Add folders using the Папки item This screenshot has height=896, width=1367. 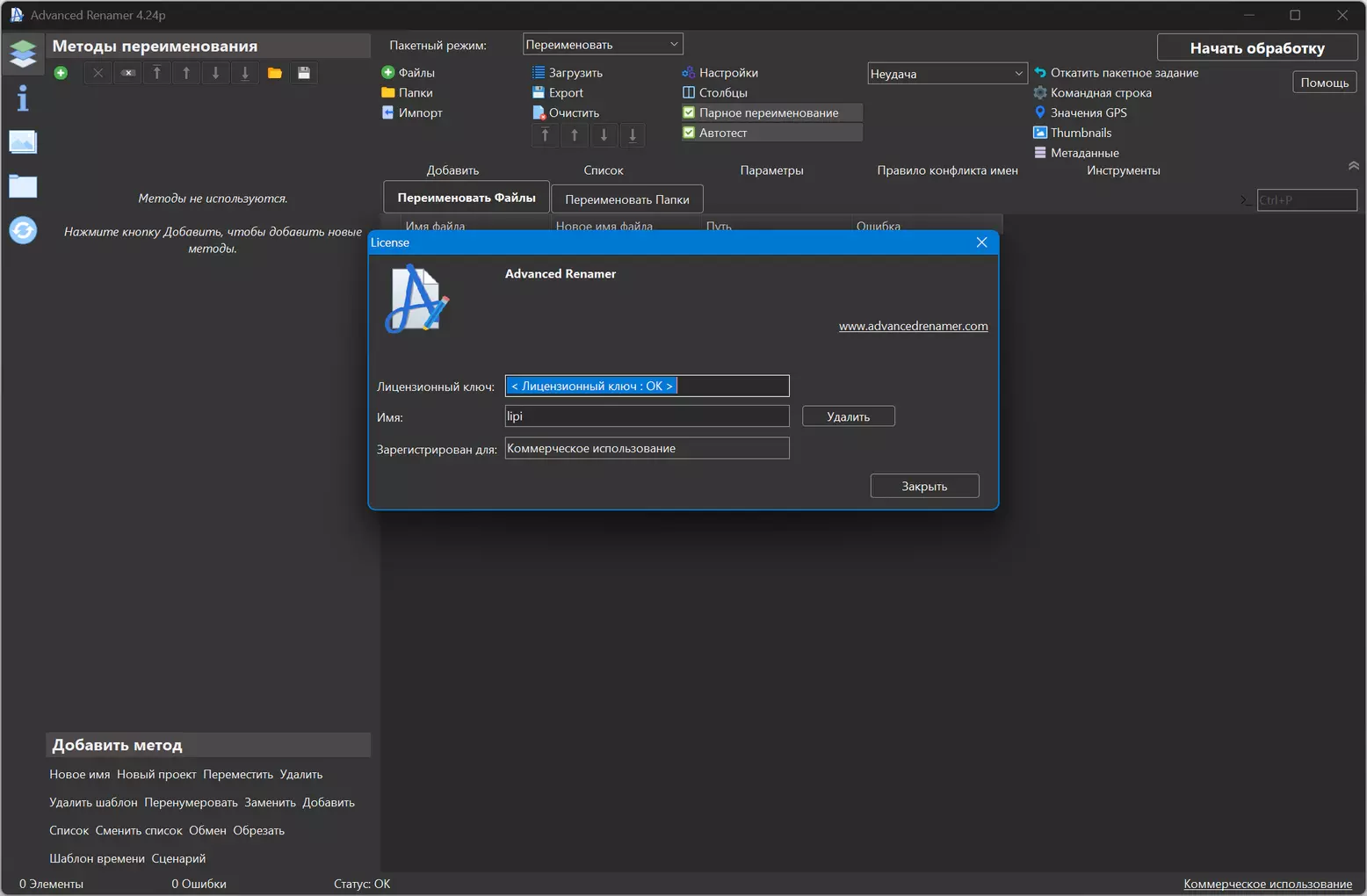408,92
